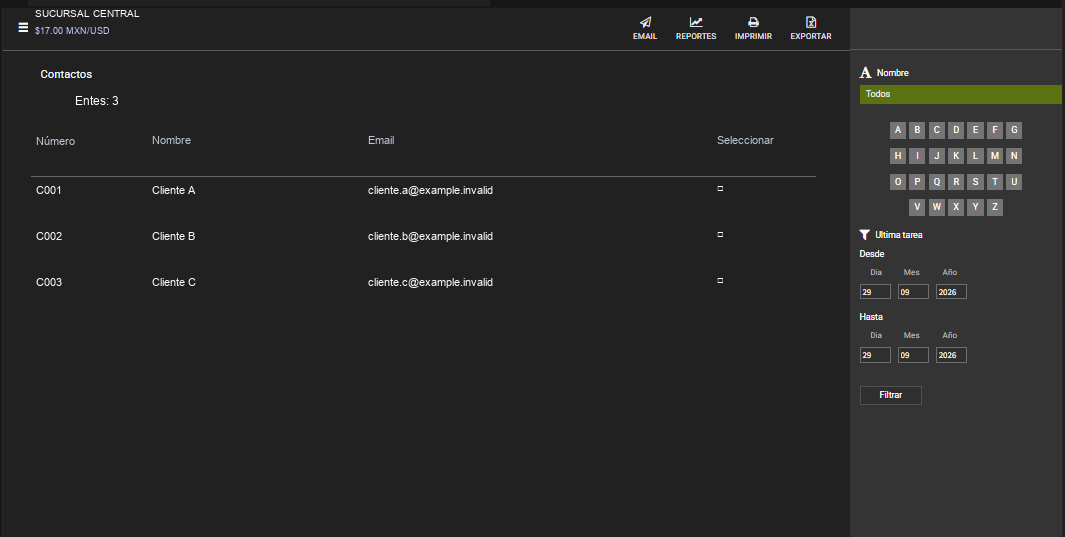
Task: Filter names by letter S
Action: (975, 182)
